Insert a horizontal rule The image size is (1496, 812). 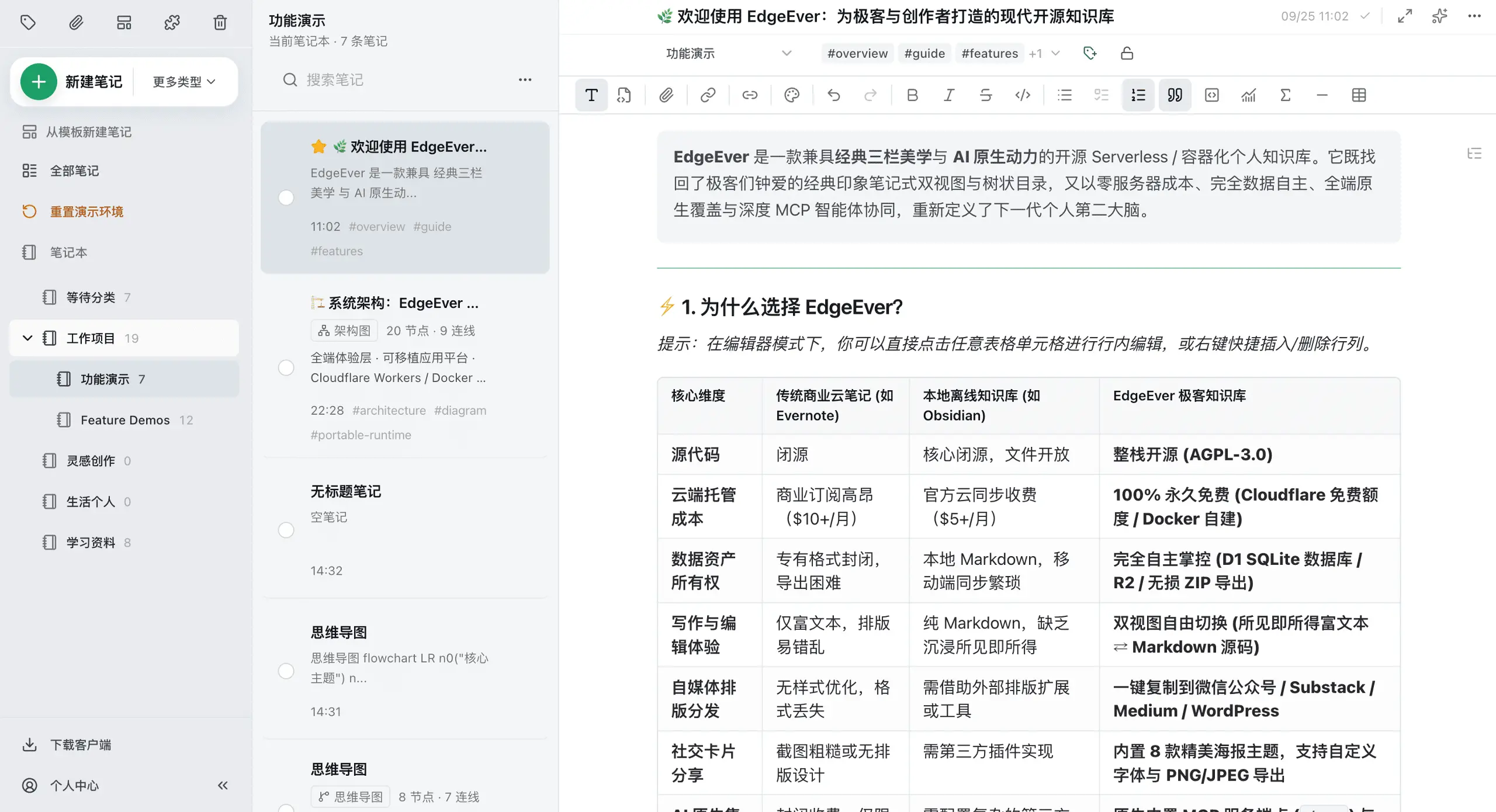click(1322, 95)
